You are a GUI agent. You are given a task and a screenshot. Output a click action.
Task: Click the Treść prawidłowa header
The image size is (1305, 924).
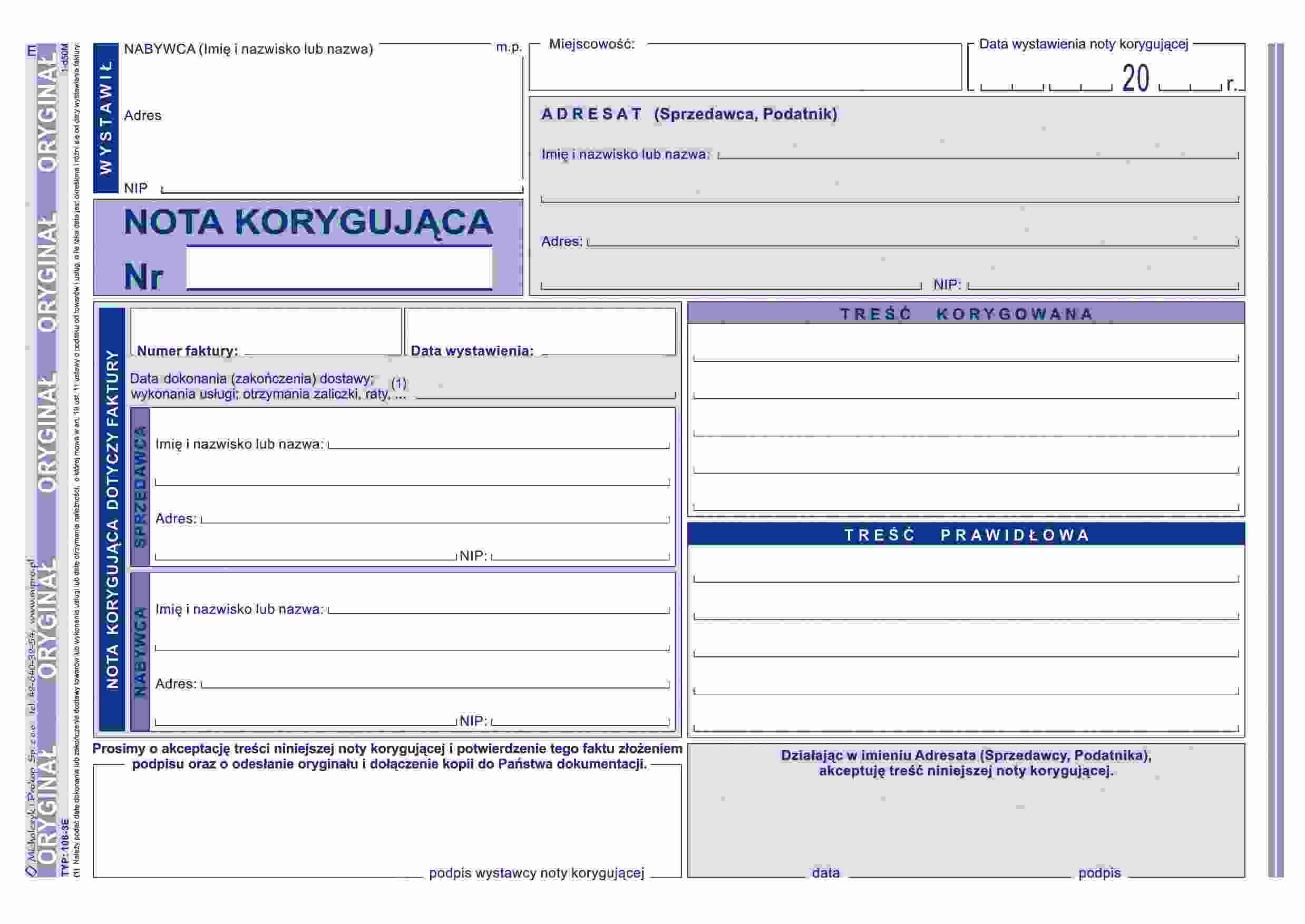[x=966, y=534]
